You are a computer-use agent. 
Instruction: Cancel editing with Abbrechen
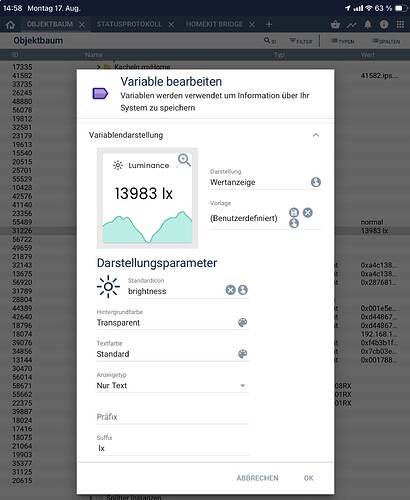pyautogui.click(x=257, y=478)
